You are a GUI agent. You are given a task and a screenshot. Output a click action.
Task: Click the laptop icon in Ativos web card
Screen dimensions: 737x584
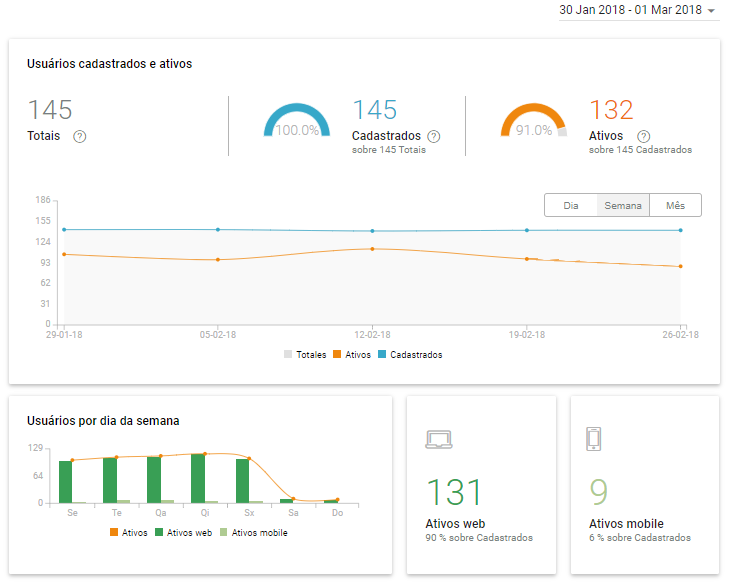coord(439,438)
